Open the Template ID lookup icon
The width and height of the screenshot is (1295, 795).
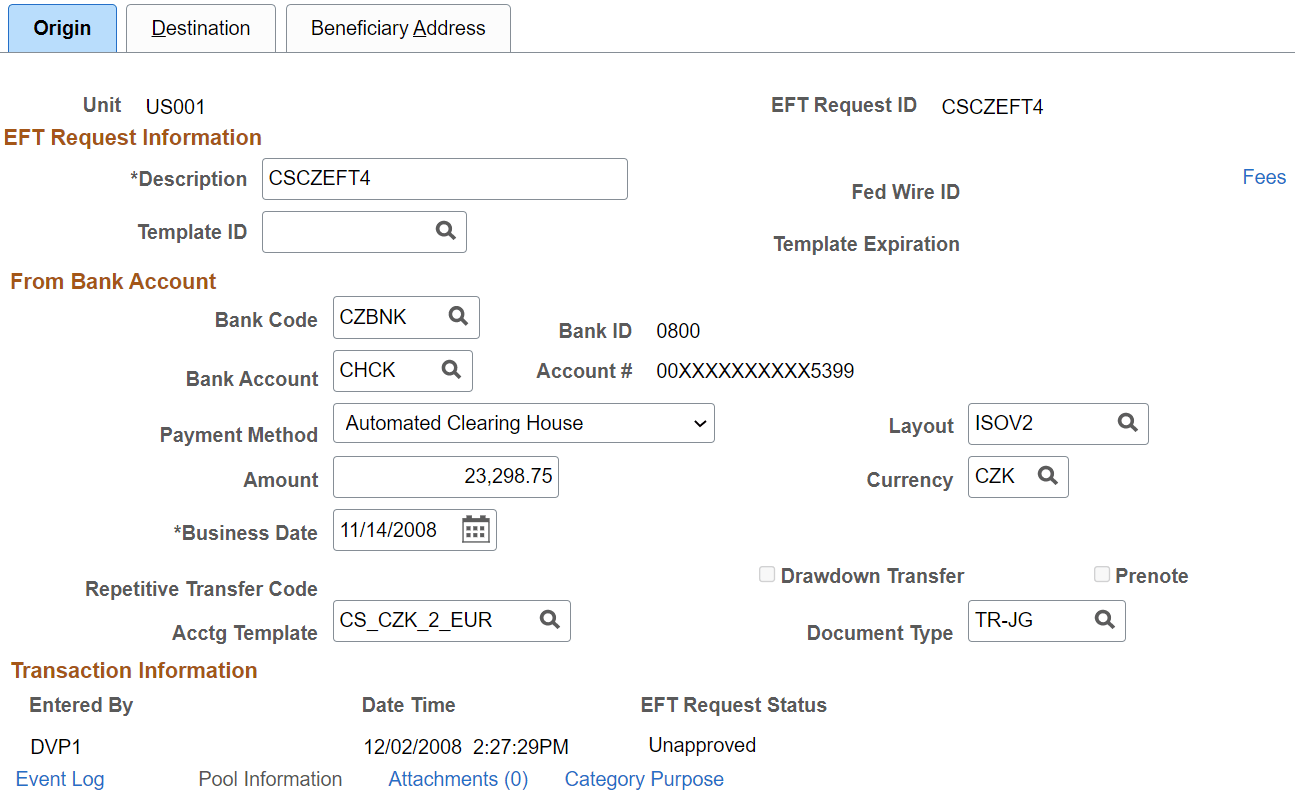pyautogui.click(x=445, y=231)
